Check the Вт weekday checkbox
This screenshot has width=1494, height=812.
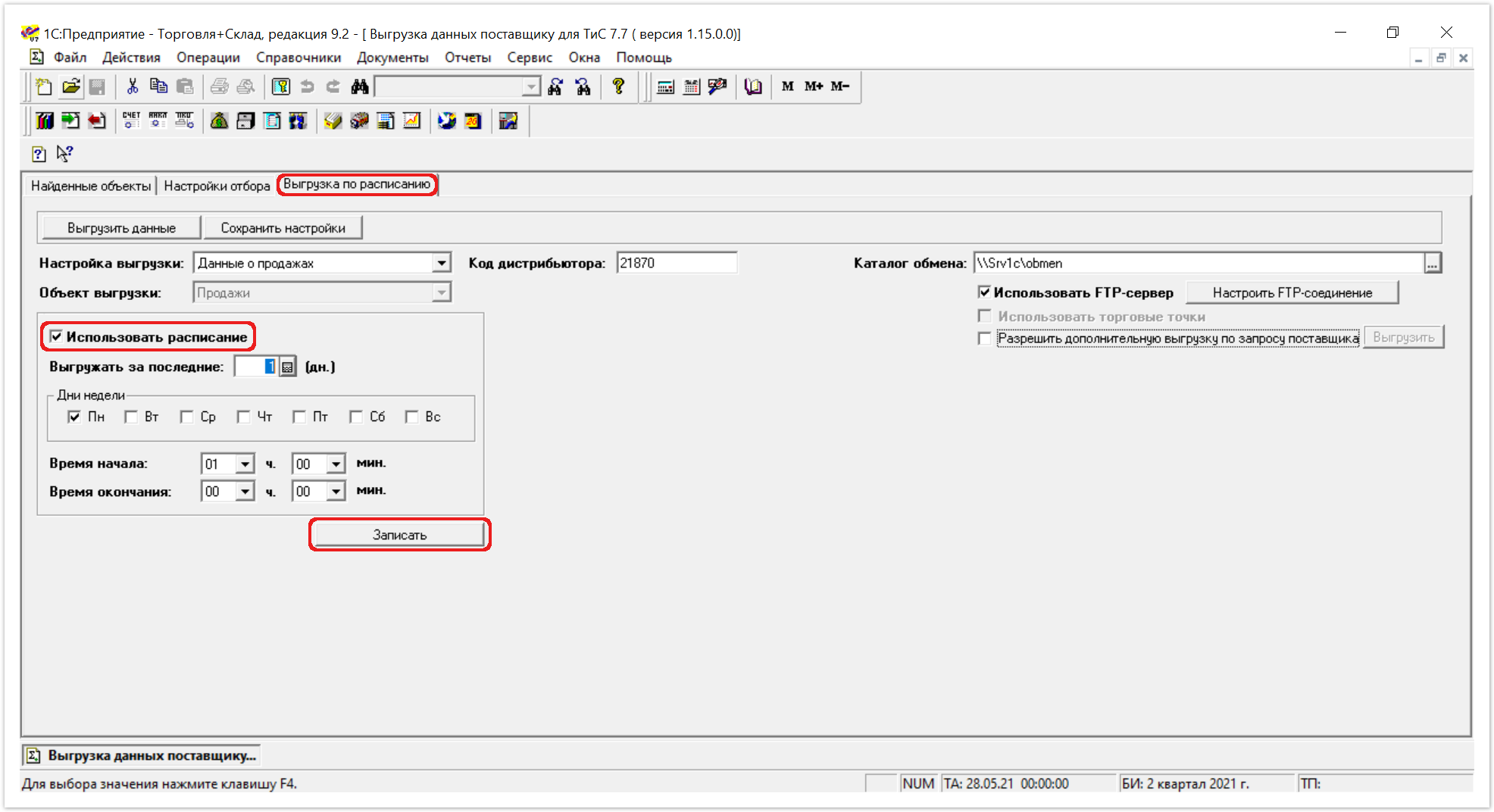(131, 417)
